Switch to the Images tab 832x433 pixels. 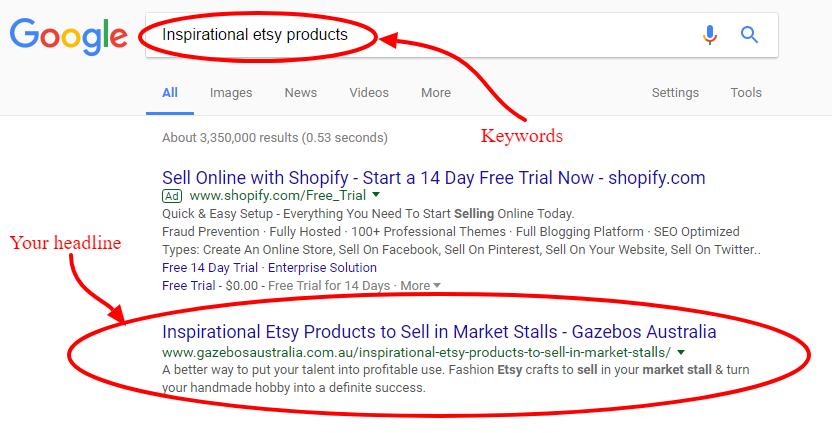(x=231, y=93)
